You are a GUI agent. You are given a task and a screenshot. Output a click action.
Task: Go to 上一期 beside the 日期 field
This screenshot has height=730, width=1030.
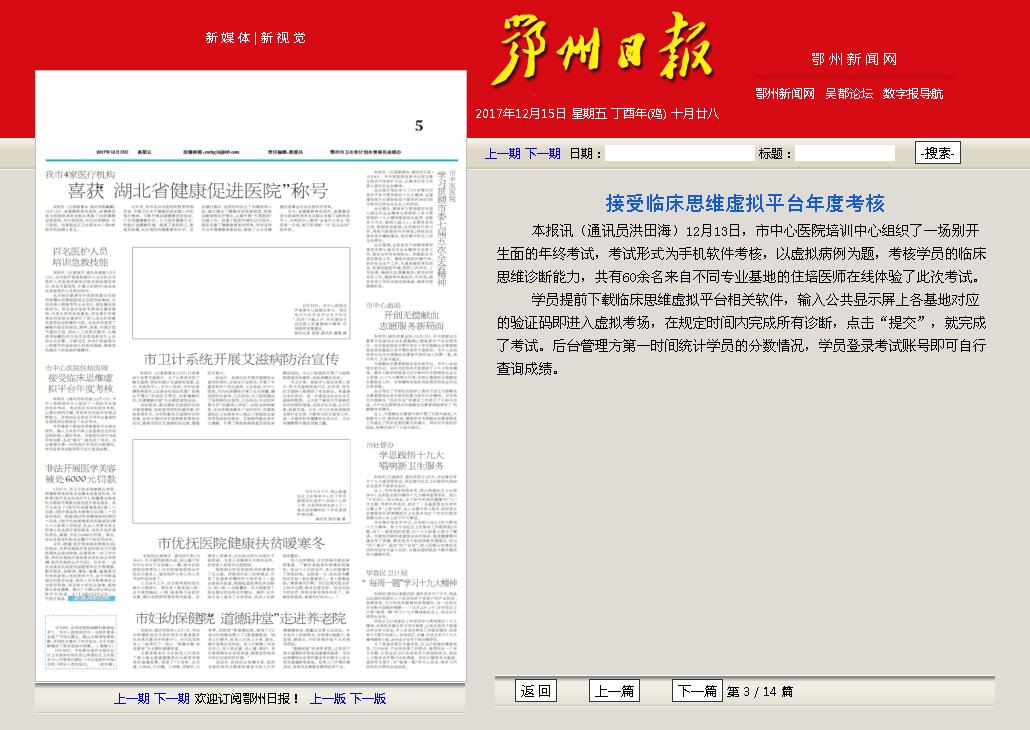coord(503,154)
